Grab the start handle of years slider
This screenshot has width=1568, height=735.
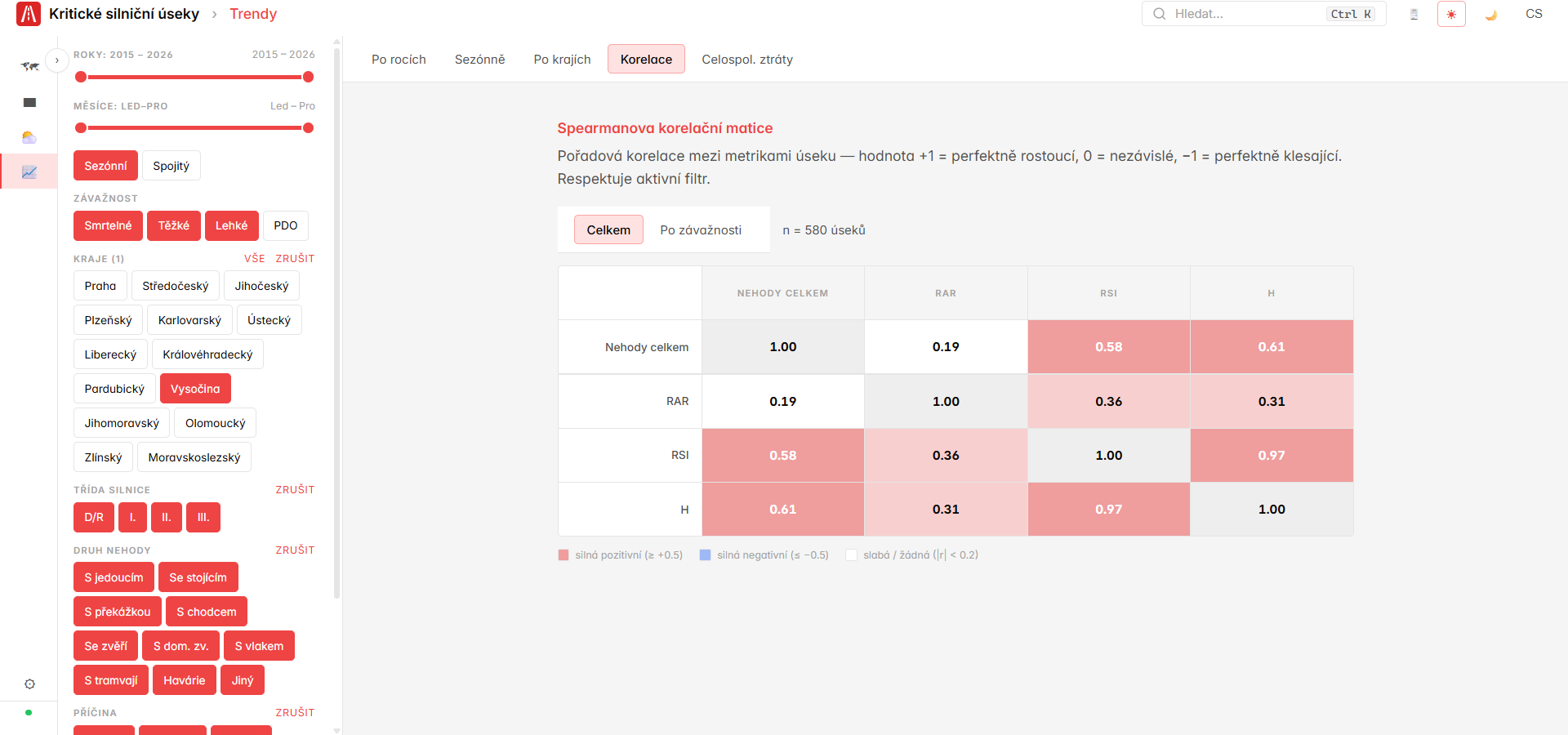pyautogui.click(x=81, y=77)
